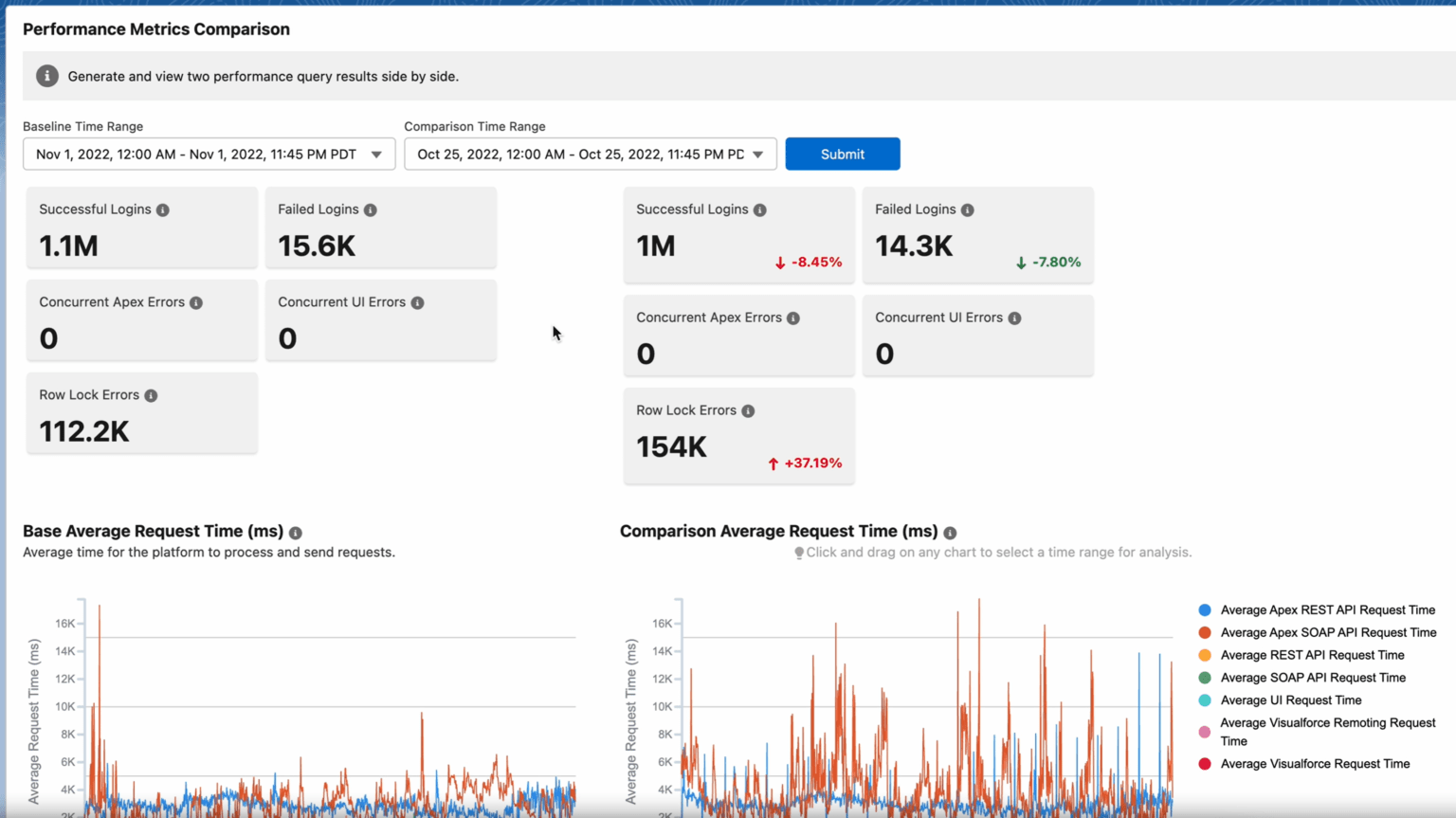The image size is (1456, 818).
Task: Toggle Average UI Request Time legend entry
Action: coord(1290,700)
